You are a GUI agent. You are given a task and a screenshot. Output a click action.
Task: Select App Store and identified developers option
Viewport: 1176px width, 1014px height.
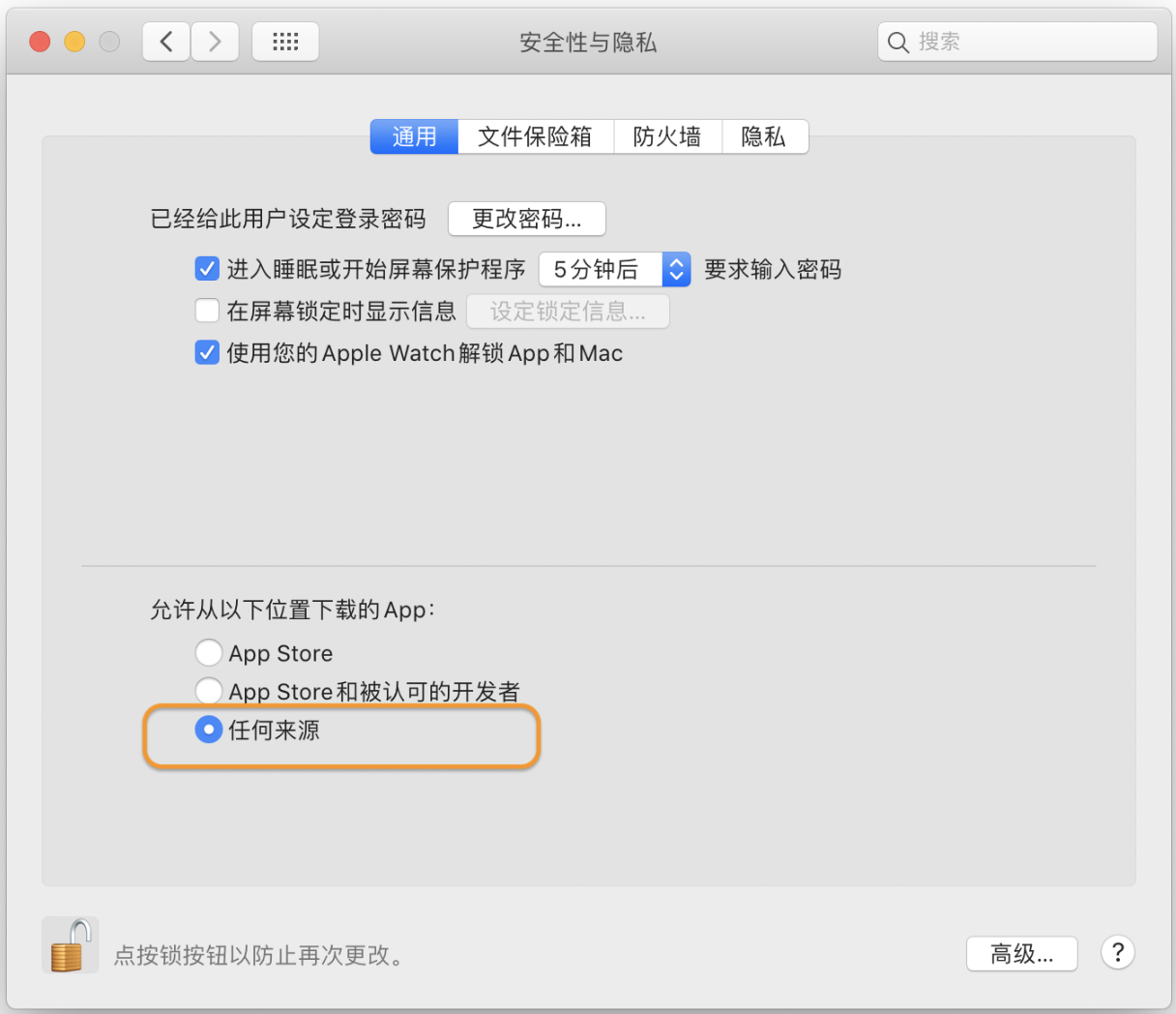tap(209, 691)
